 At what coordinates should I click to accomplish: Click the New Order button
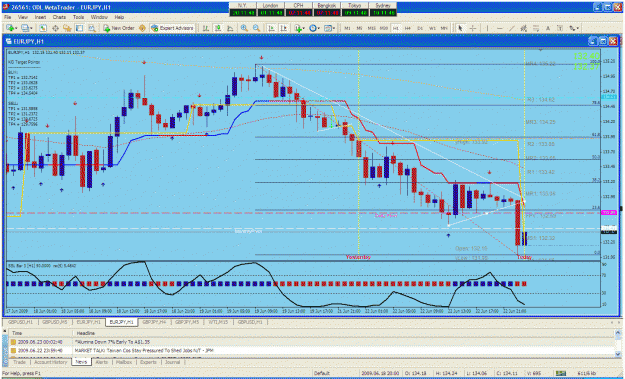point(119,28)
